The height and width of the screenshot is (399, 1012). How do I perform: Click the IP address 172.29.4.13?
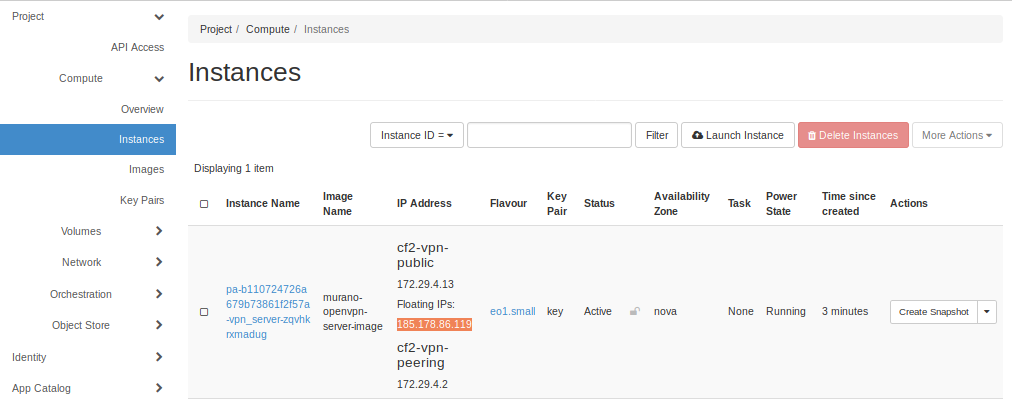426,284
